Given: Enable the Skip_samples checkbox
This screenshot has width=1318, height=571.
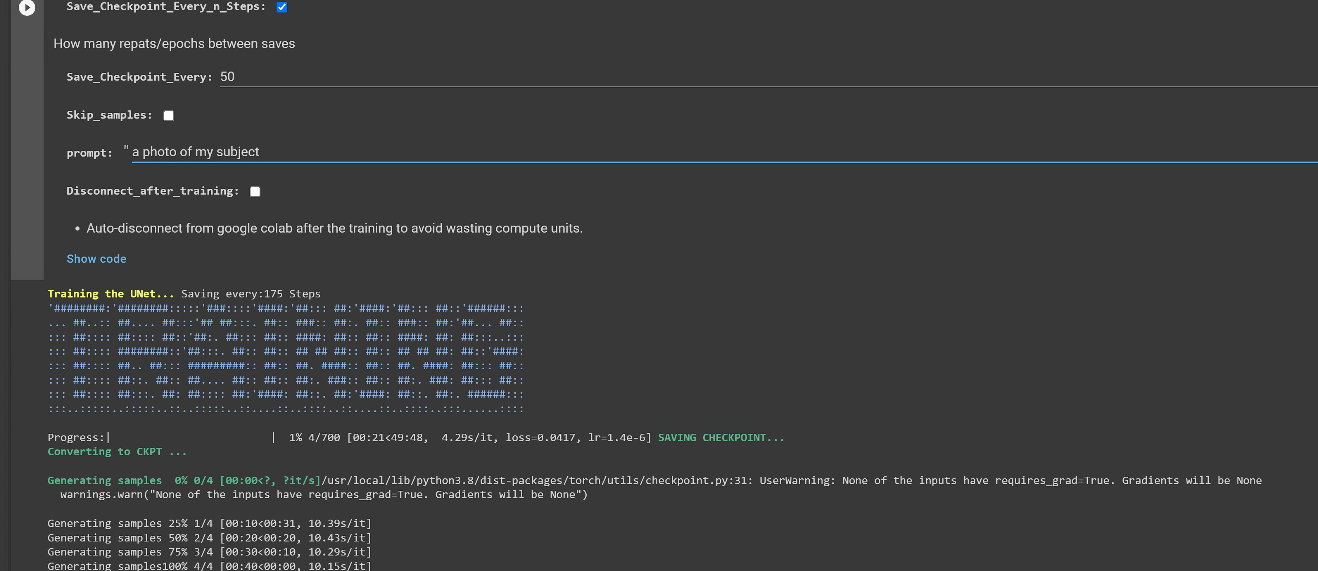Looking at the screenshot, I should tap(168, 116).
